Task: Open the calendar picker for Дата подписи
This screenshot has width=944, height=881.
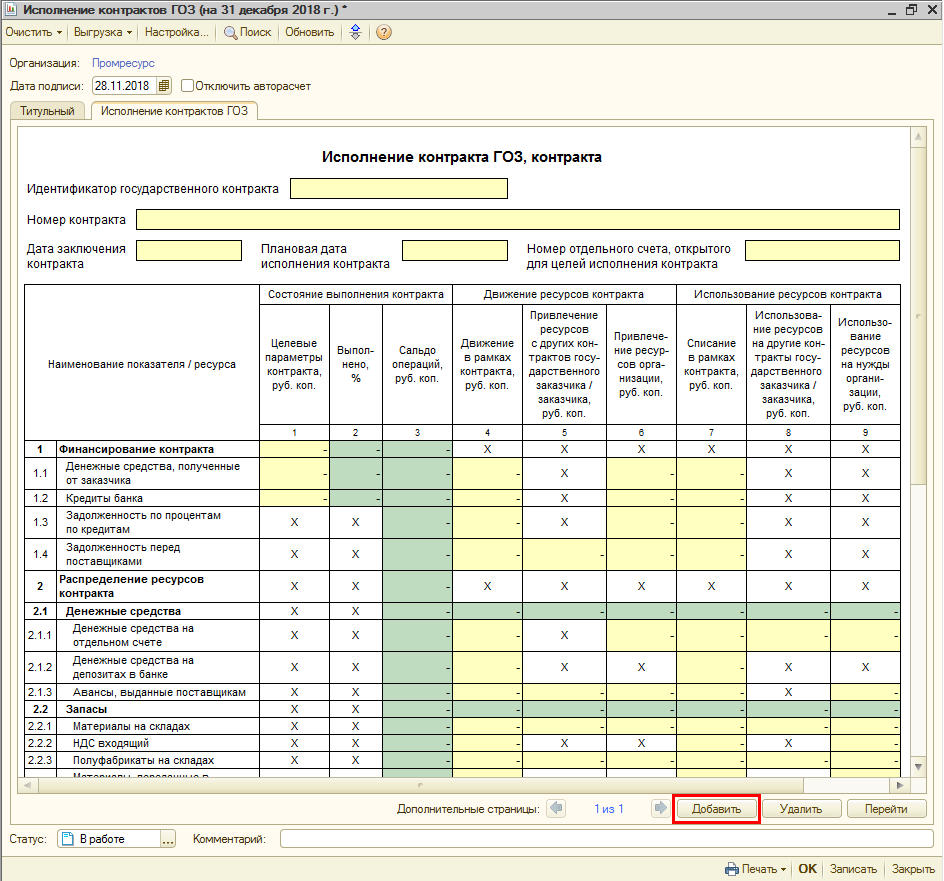Action: (165, 86)
